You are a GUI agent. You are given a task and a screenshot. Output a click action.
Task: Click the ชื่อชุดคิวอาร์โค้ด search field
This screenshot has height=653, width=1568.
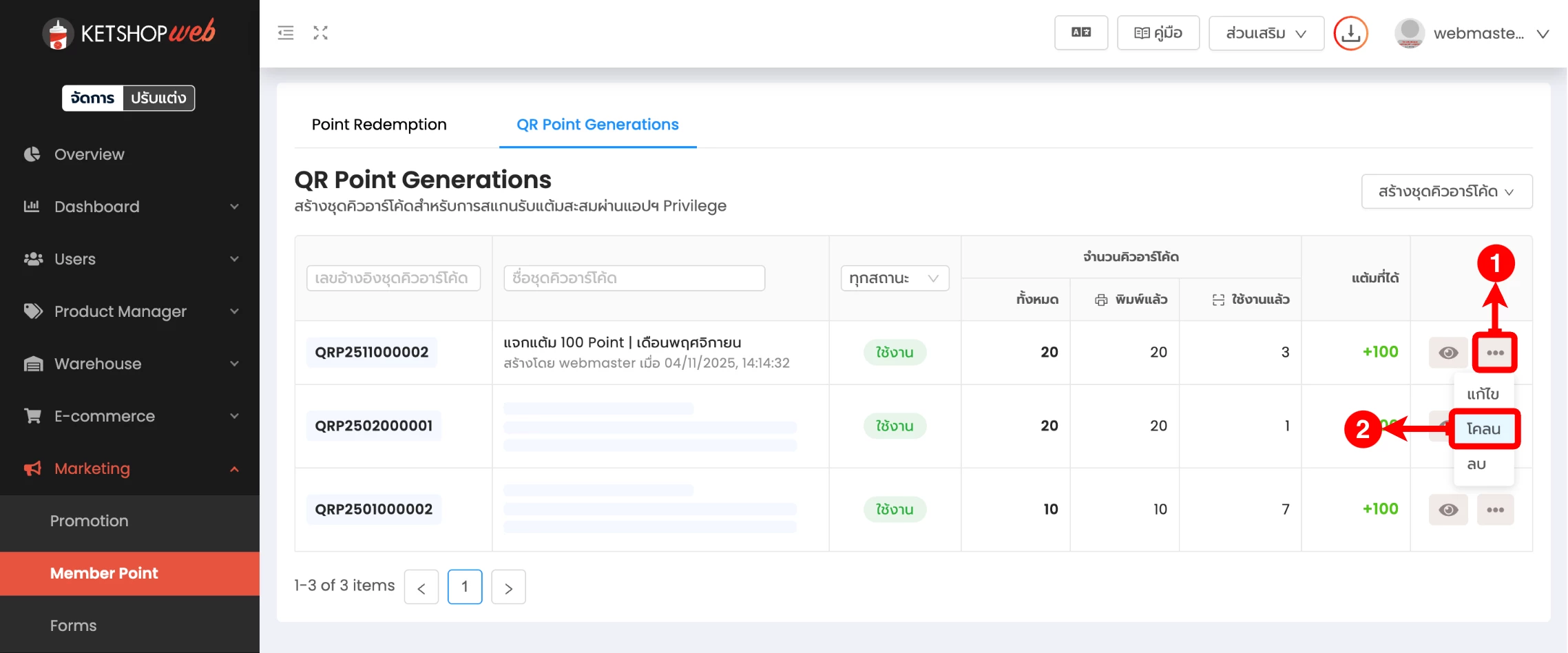[634, 278]
